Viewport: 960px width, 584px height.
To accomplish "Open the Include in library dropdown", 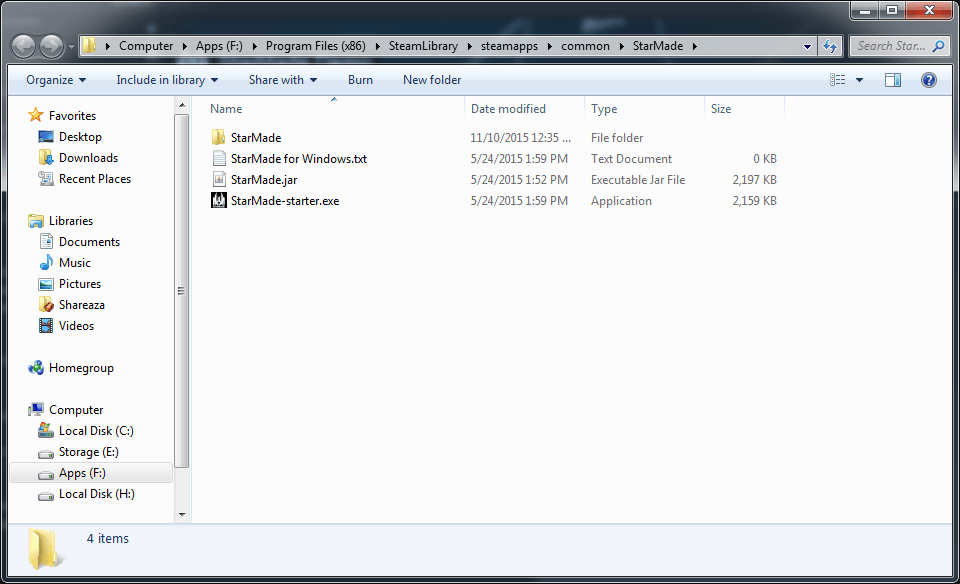I will 167,80.
